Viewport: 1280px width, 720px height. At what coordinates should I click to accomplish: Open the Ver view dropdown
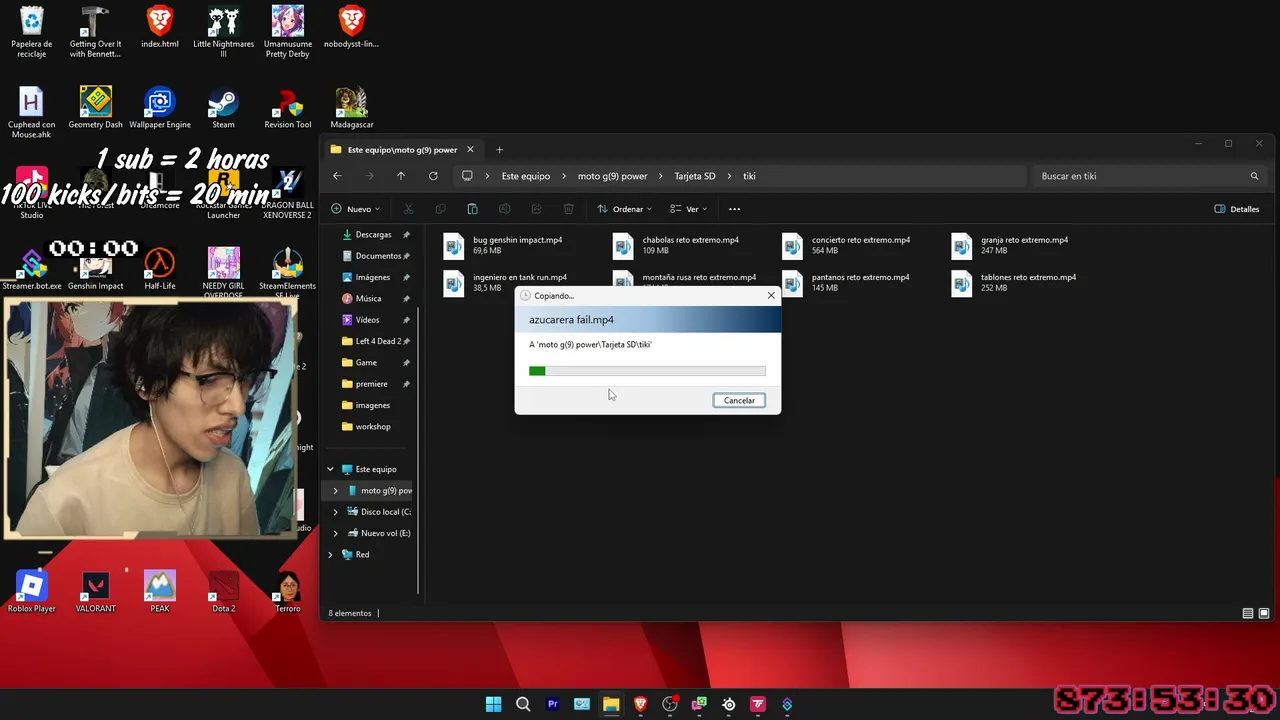point(688,209)
